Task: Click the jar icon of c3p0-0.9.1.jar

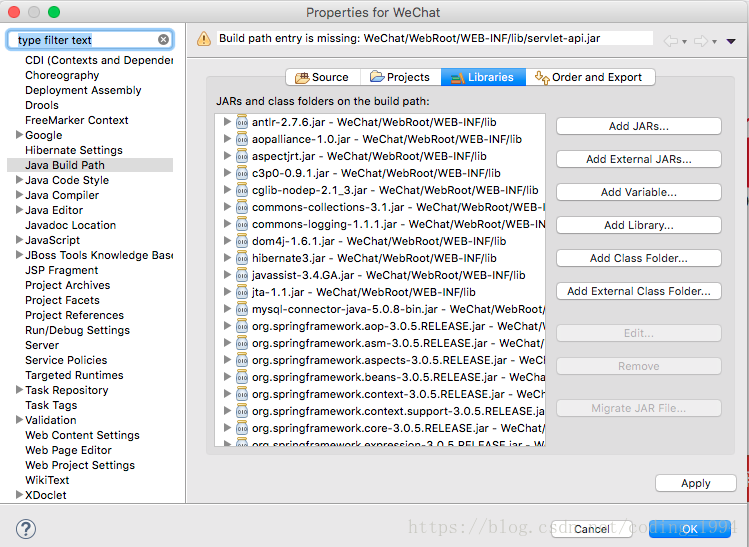Action: [242, 173]
